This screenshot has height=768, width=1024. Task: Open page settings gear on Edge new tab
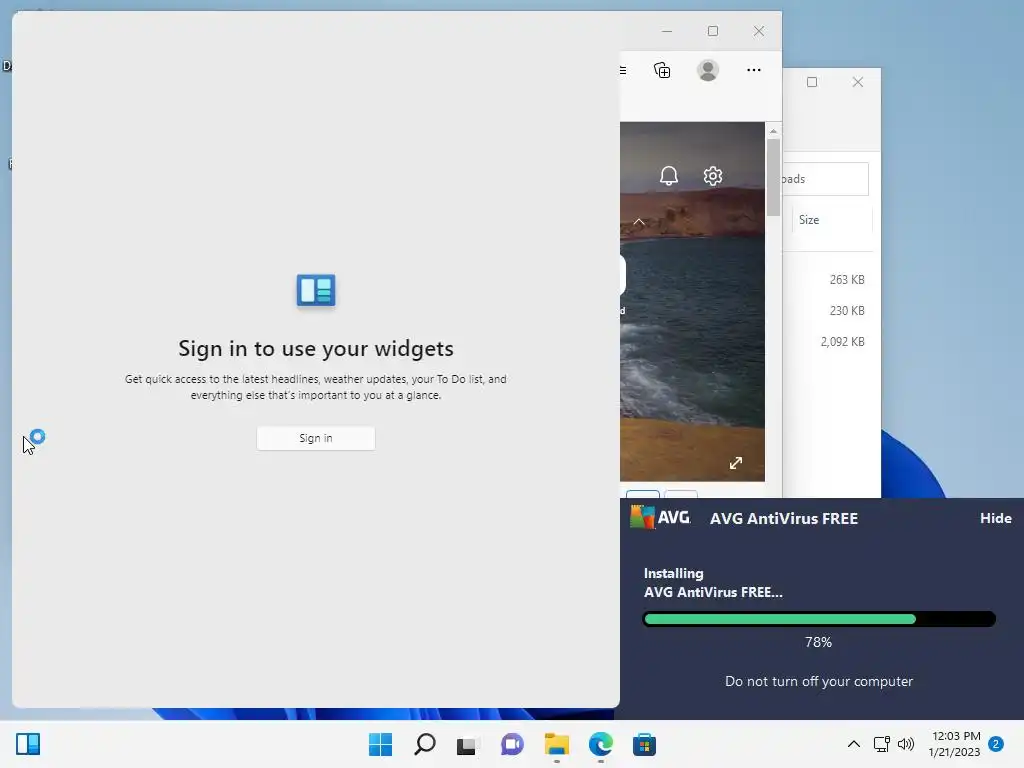(712, 176)
